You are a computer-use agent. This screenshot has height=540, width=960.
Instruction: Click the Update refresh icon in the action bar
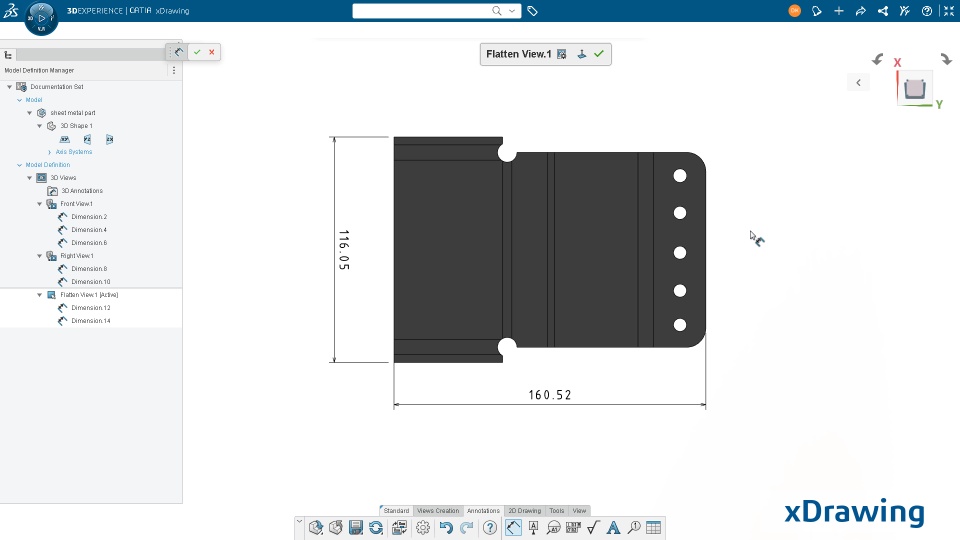click(376, 527)
